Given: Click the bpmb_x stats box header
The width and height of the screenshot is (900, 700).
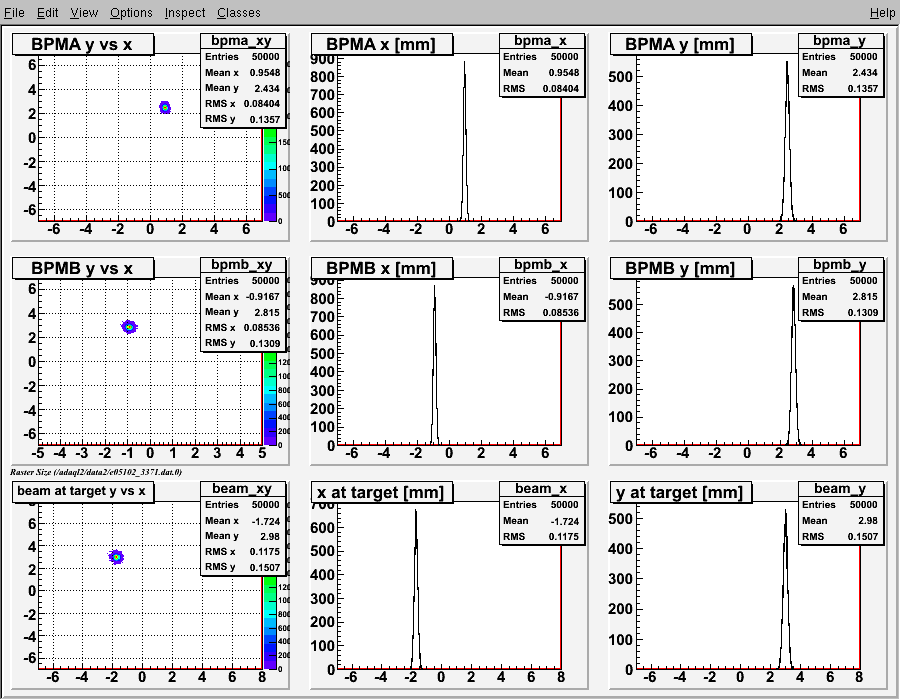Looking at the screenshot, I should pyautogui.click(x=541, y=265).
